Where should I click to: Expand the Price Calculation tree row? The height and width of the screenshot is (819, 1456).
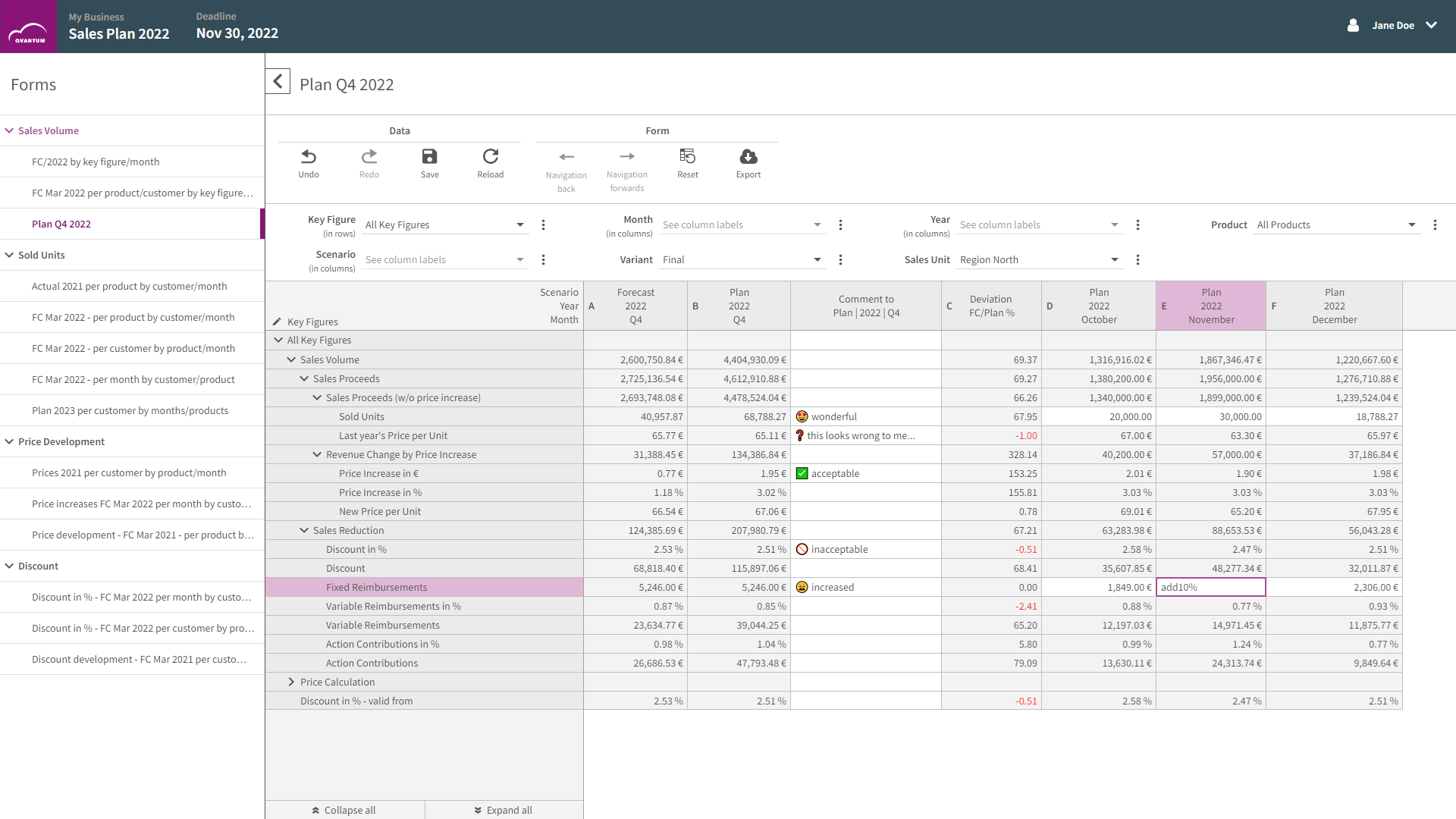tap(291, 682)
